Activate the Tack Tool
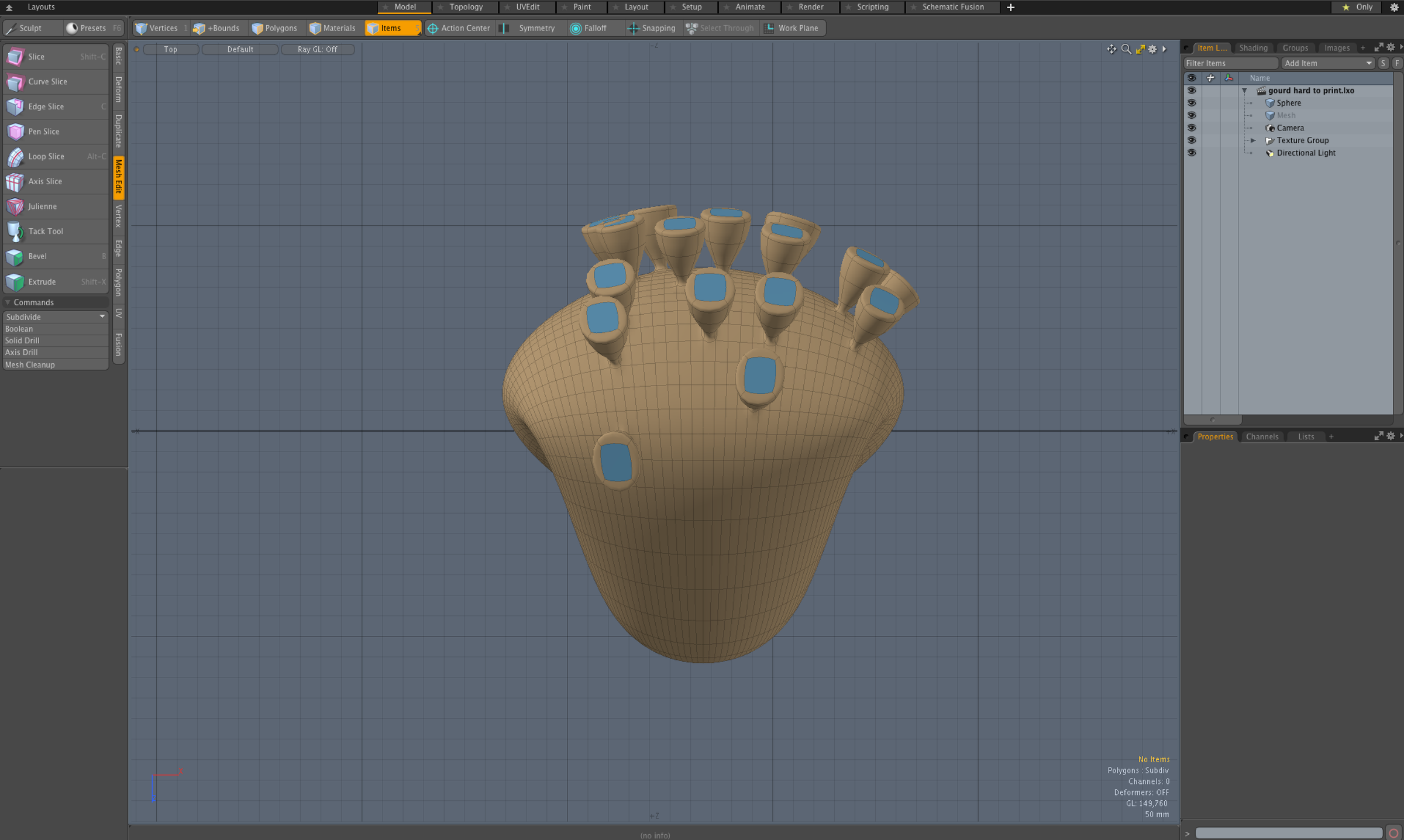This screenshot has height=840, width=1404. click(46, 231)
